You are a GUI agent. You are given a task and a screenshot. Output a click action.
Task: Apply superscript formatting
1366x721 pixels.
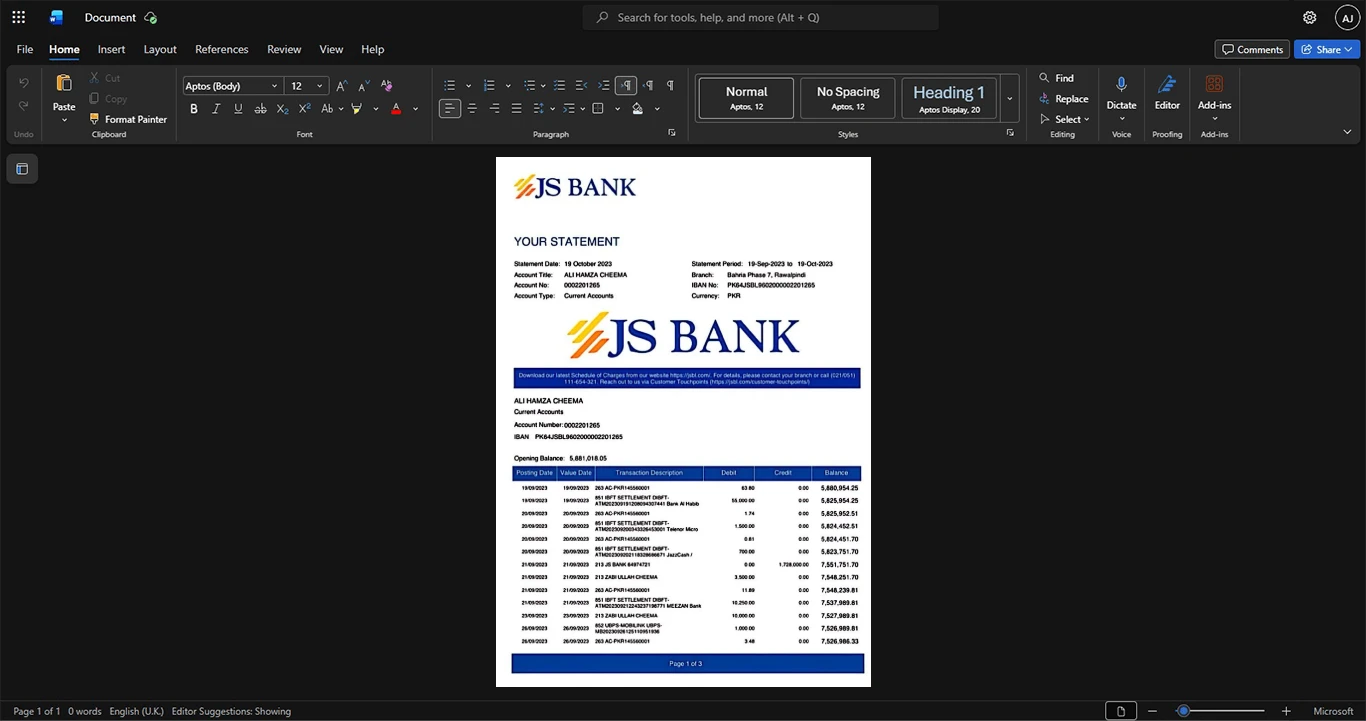304,108
